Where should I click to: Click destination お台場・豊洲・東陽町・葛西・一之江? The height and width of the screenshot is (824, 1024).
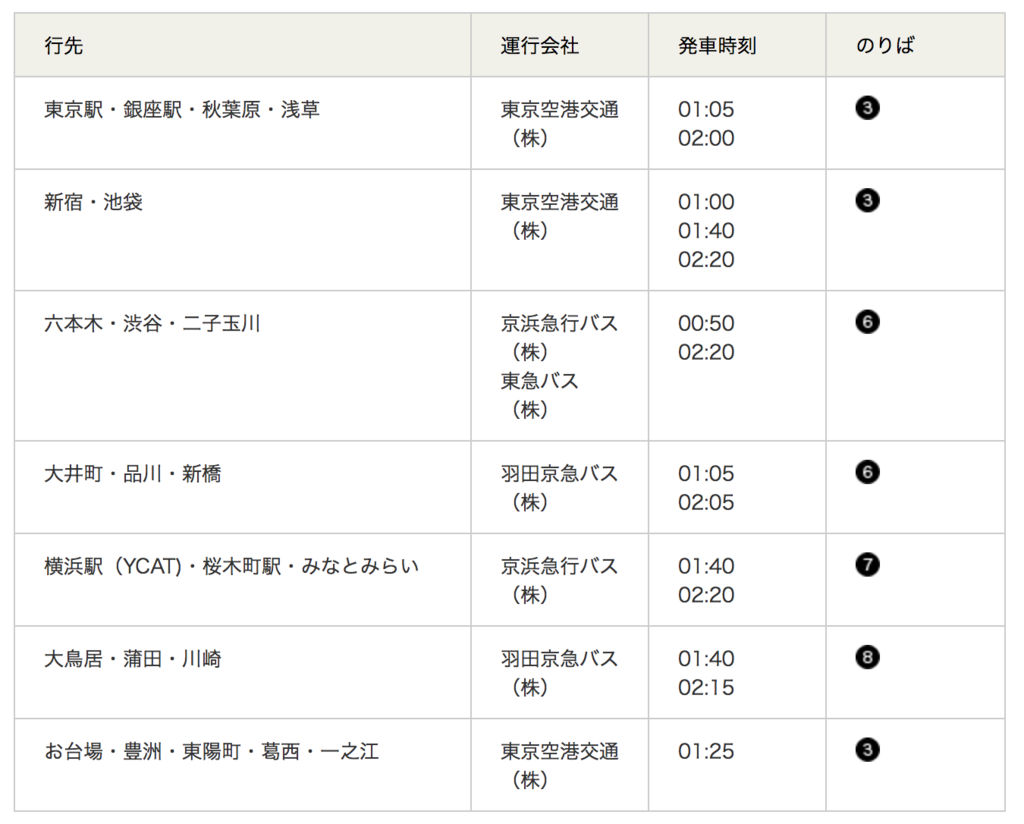(212, 752)
